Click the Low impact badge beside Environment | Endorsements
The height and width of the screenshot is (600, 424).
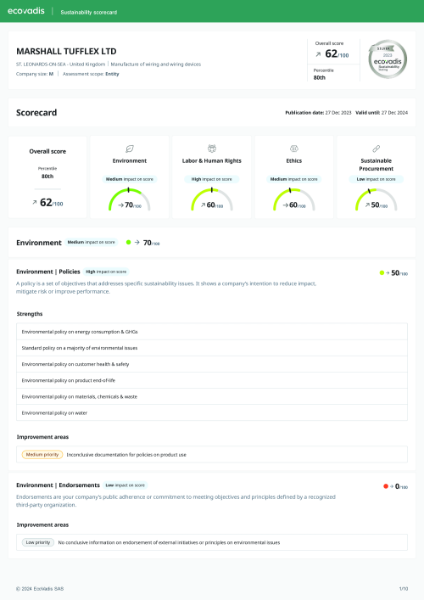tap(125, 485)
